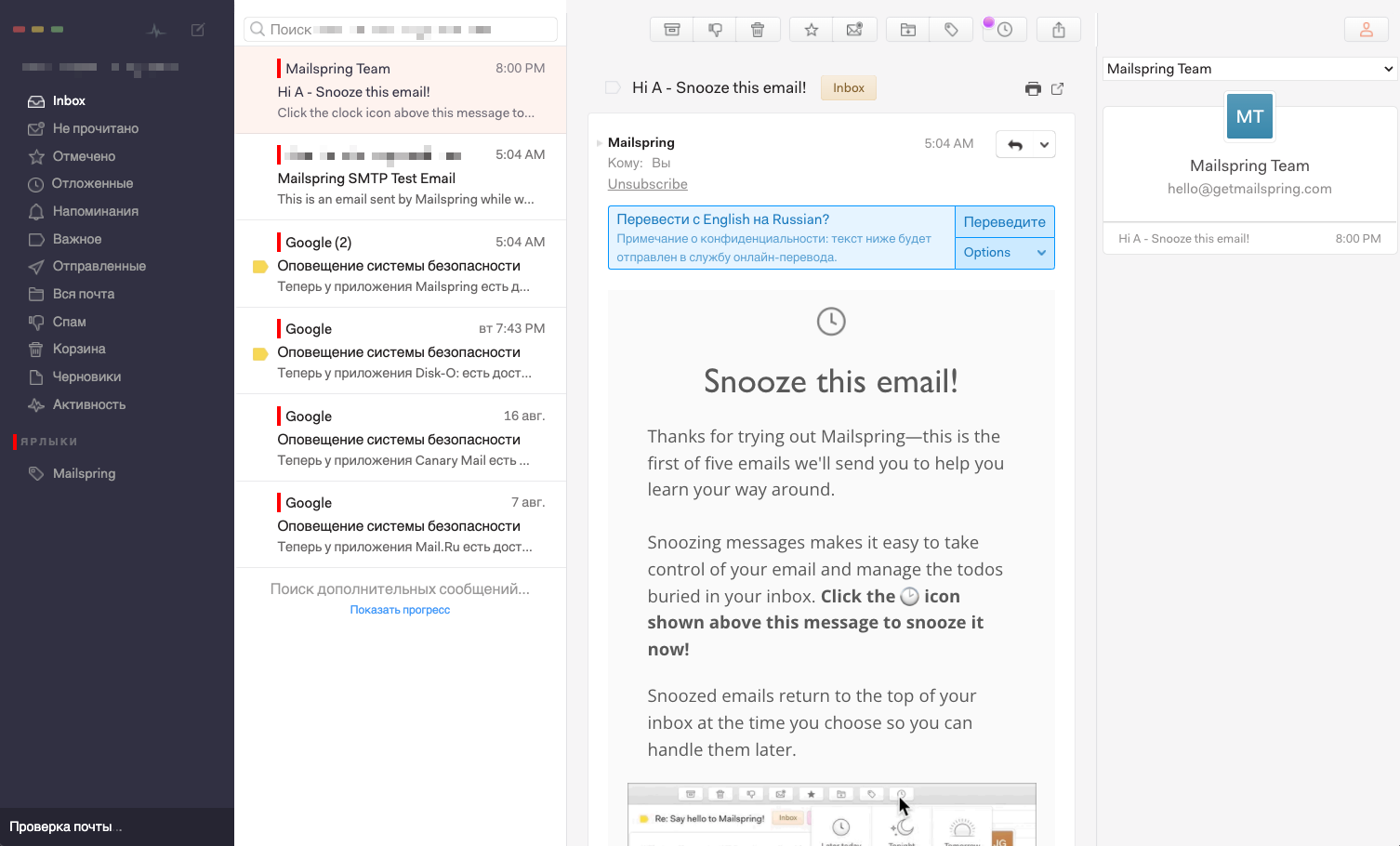This screenshot has width=1400, height=846.
Task: Mark the email as unread
Action: click(x=854, y=30)
